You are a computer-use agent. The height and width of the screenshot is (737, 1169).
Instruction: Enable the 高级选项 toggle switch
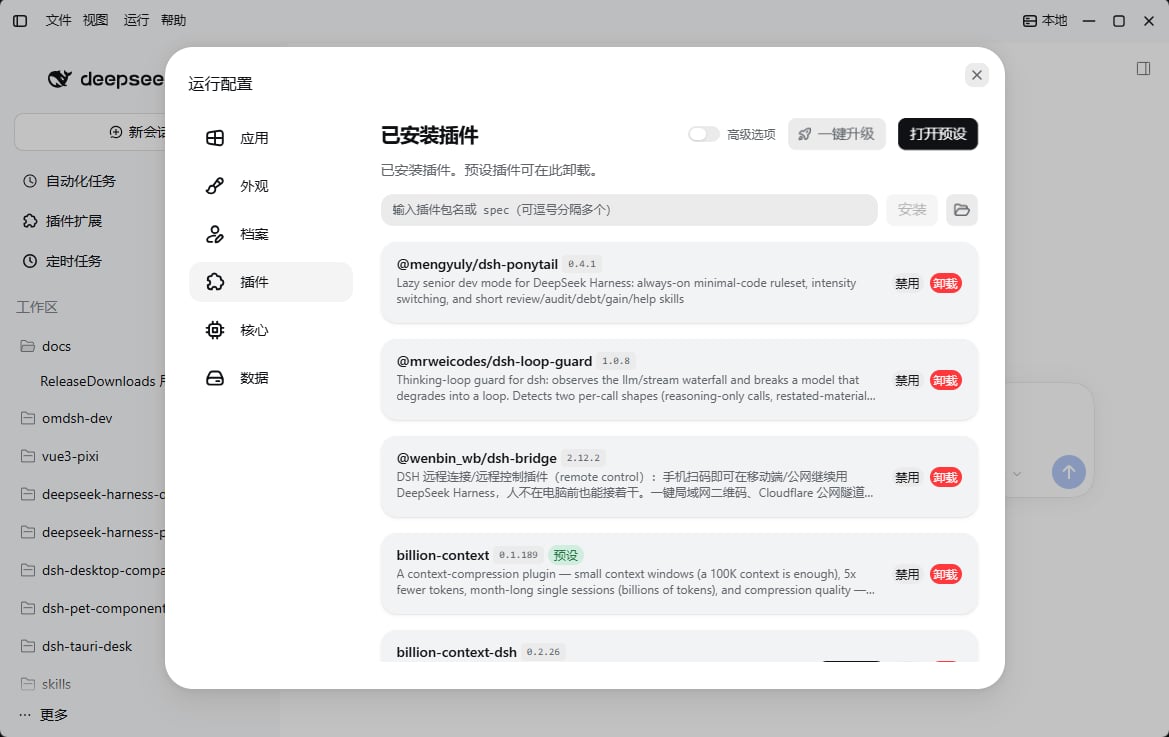pos(703,134)
